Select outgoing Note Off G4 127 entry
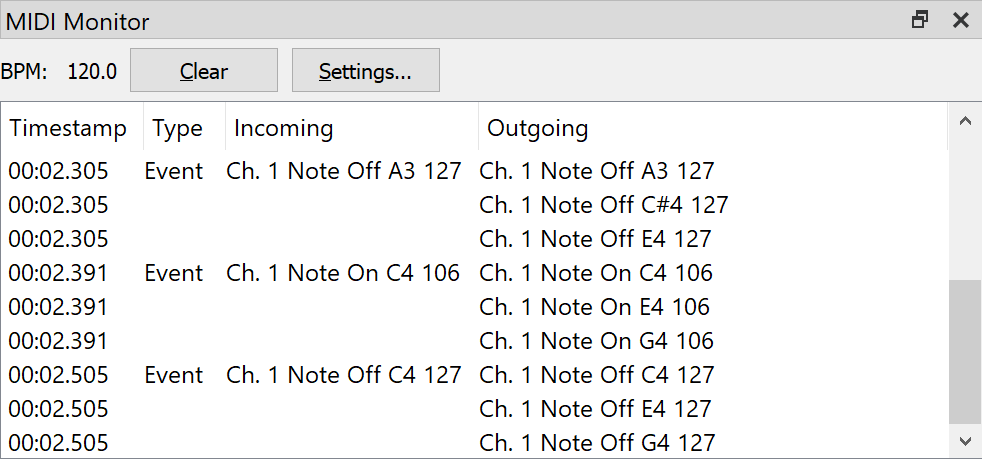This screenshot has width=982, height=459. pyautogui.click(x=597, y=443)
